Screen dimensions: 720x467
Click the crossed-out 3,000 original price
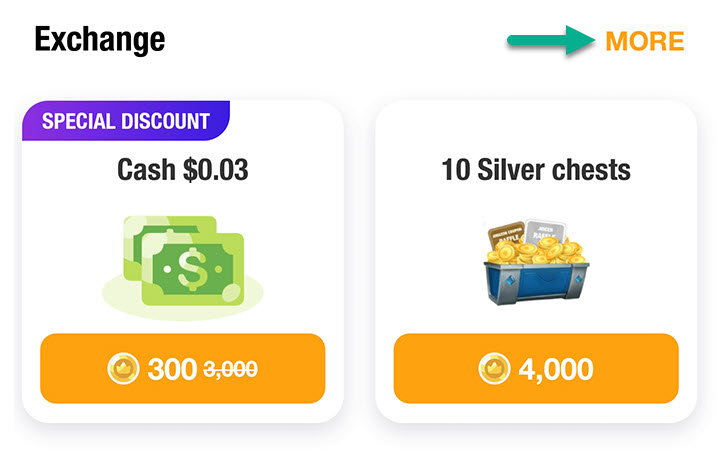[x=230, y=369]
